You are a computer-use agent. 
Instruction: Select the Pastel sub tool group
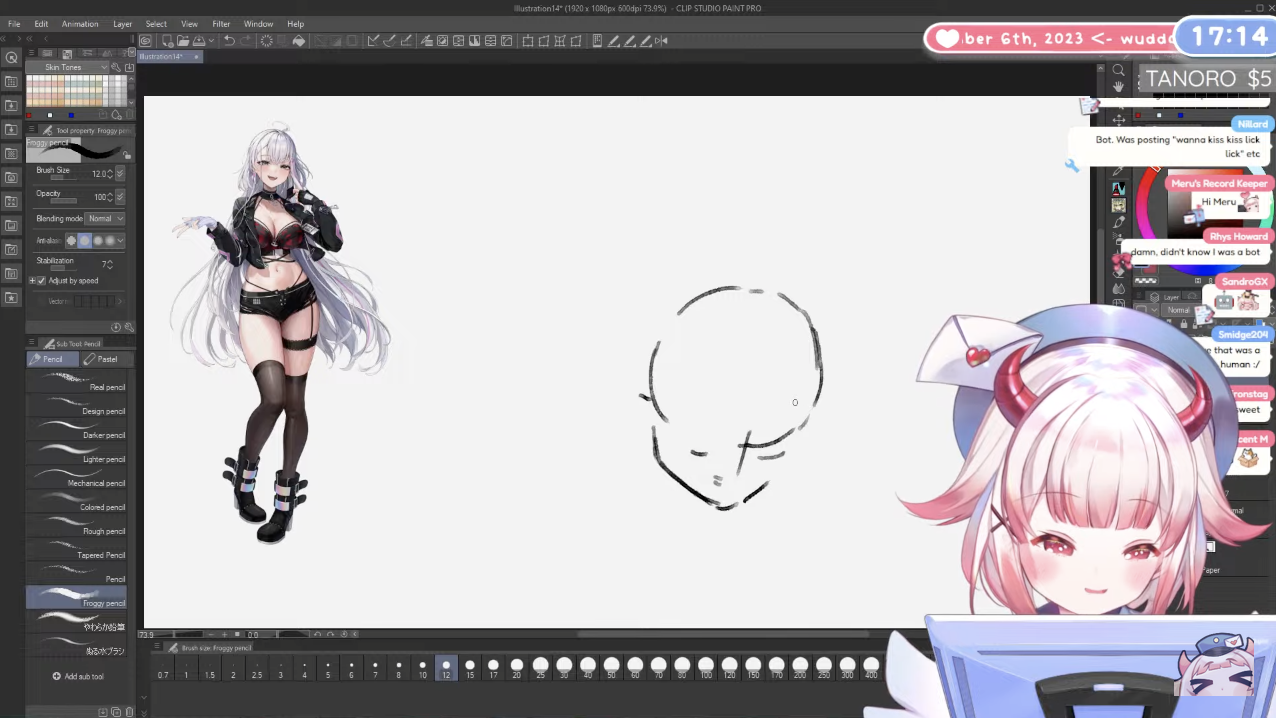(106, 359)
